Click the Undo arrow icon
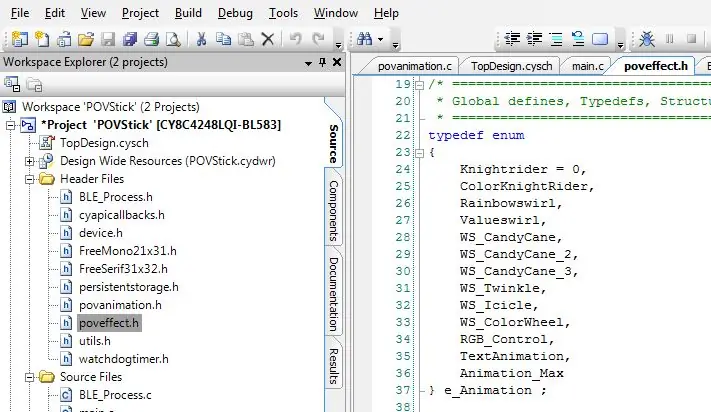This screenshot has width=711, height=412. point(296,39)
